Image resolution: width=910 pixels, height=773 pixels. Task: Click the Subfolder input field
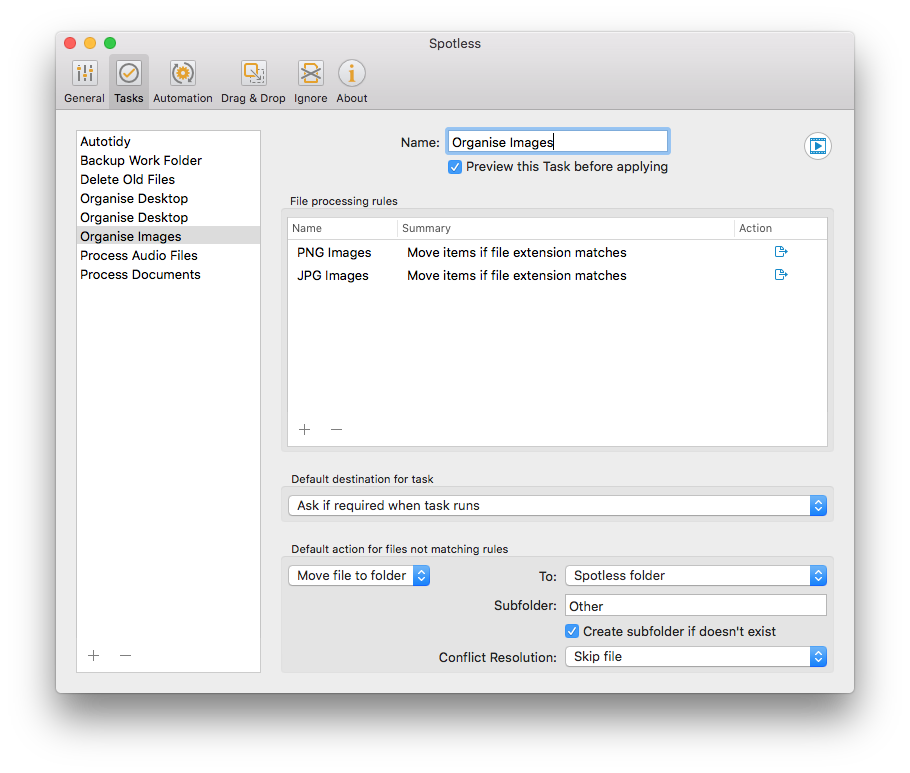[x=696, y=606]
